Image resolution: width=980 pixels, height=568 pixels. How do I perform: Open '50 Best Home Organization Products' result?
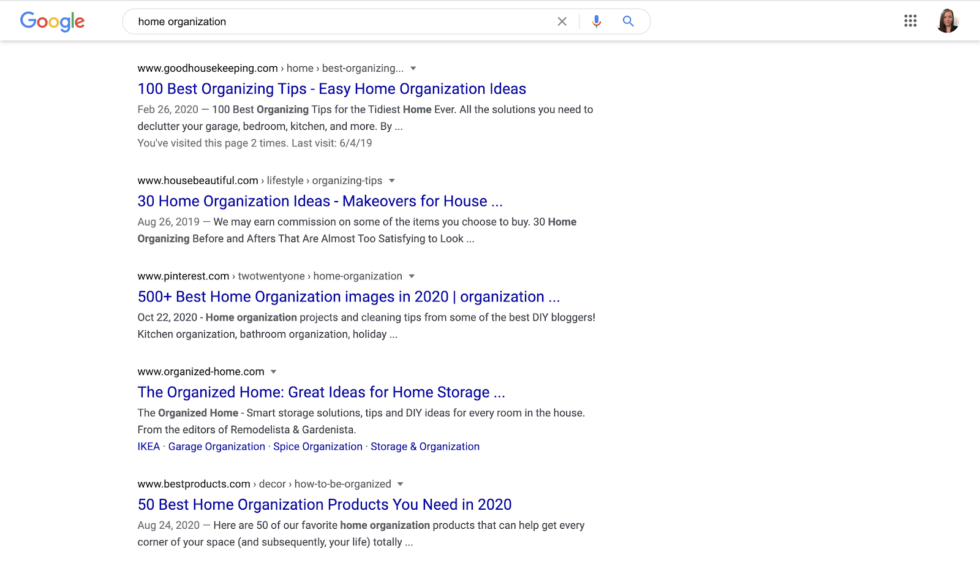[x=324, y=505]
